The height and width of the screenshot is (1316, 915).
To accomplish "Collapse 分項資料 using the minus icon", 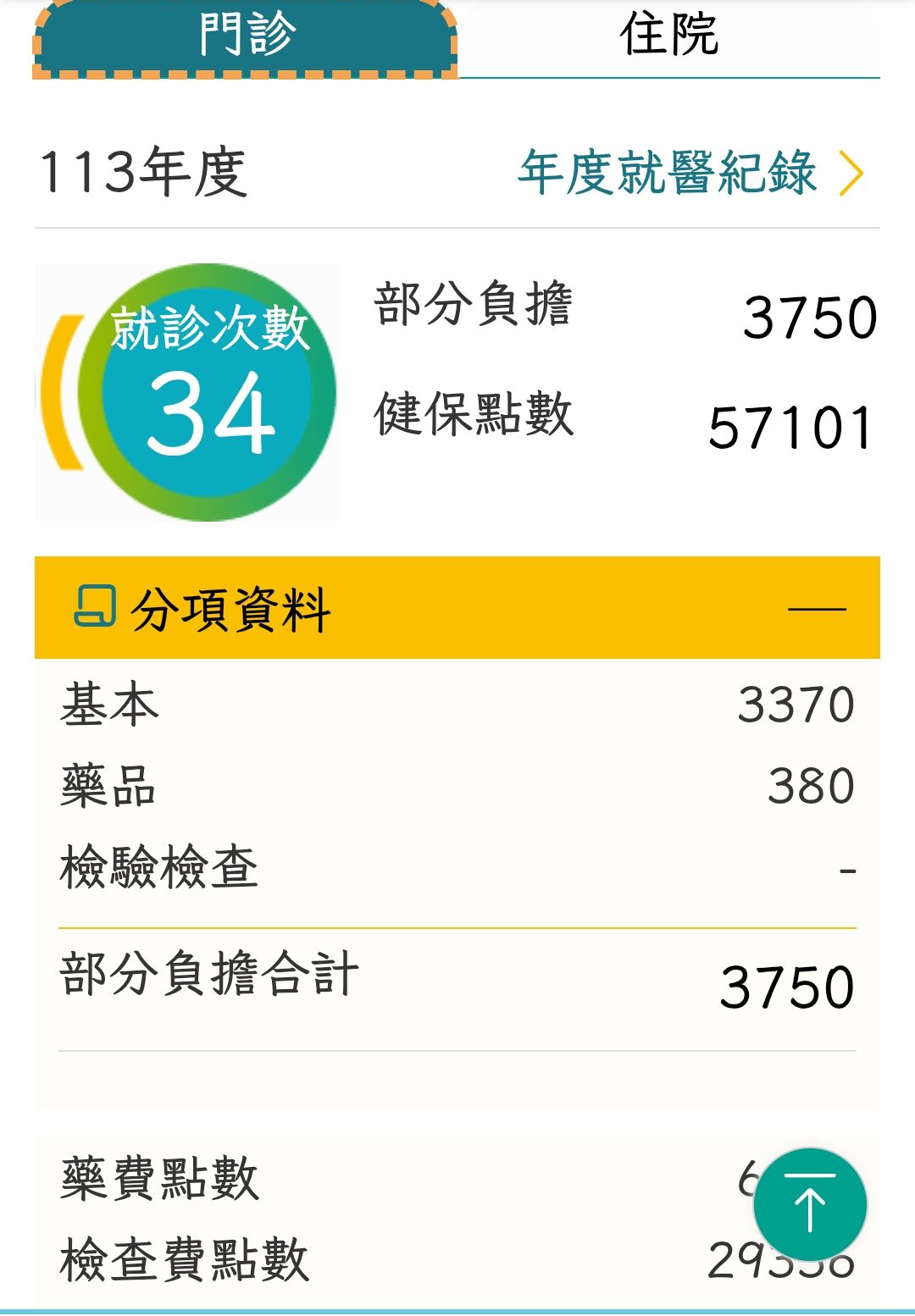I will 817,609.
